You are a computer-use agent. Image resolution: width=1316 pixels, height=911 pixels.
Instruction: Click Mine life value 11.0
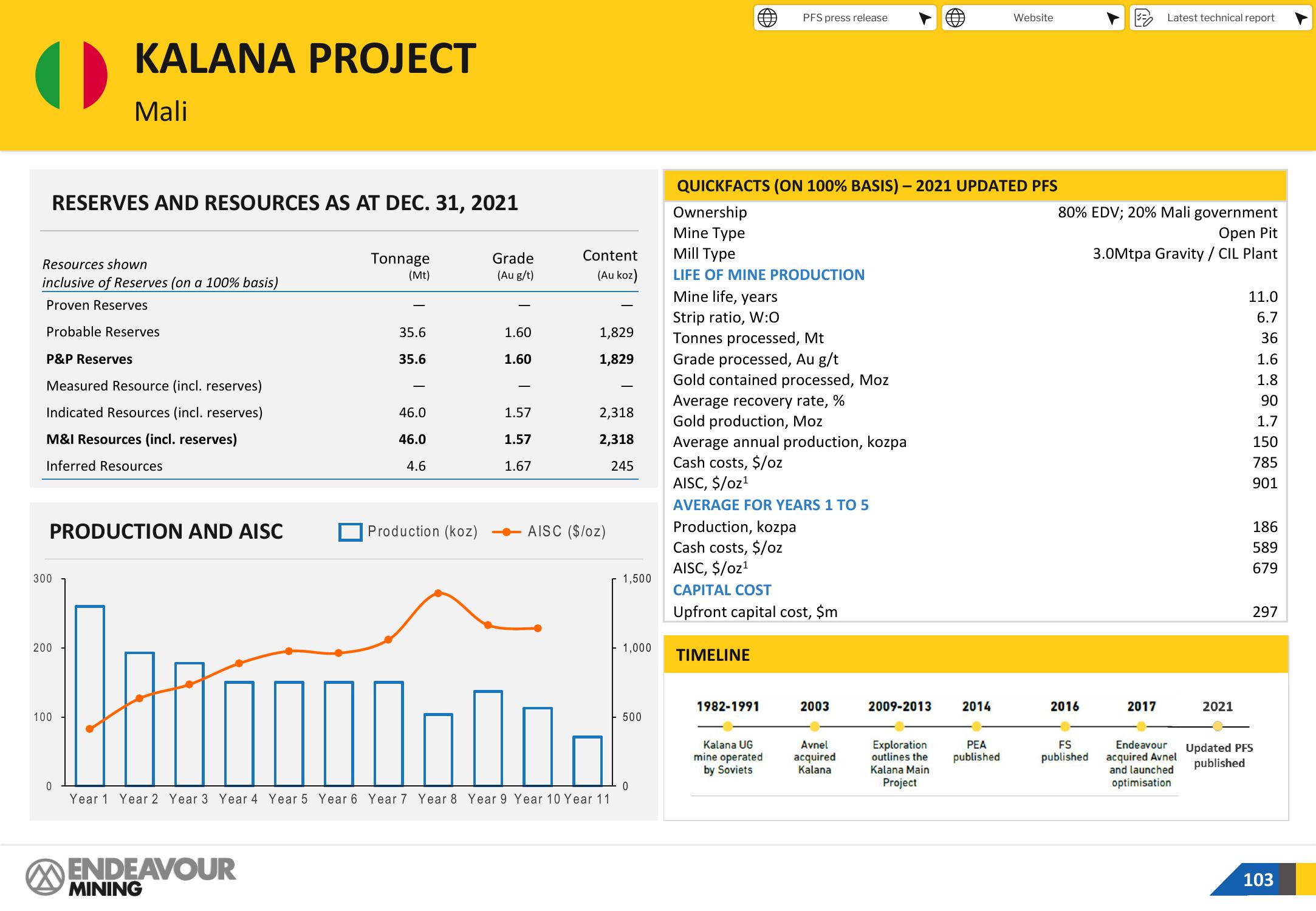[x=1263, y=296]
